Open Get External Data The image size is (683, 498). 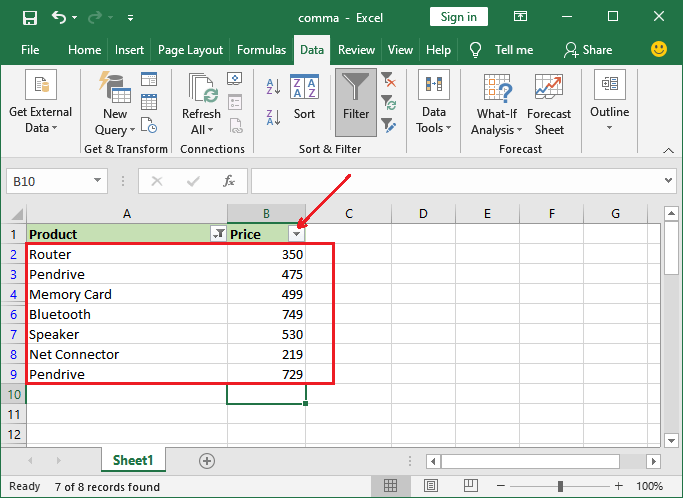41,102
